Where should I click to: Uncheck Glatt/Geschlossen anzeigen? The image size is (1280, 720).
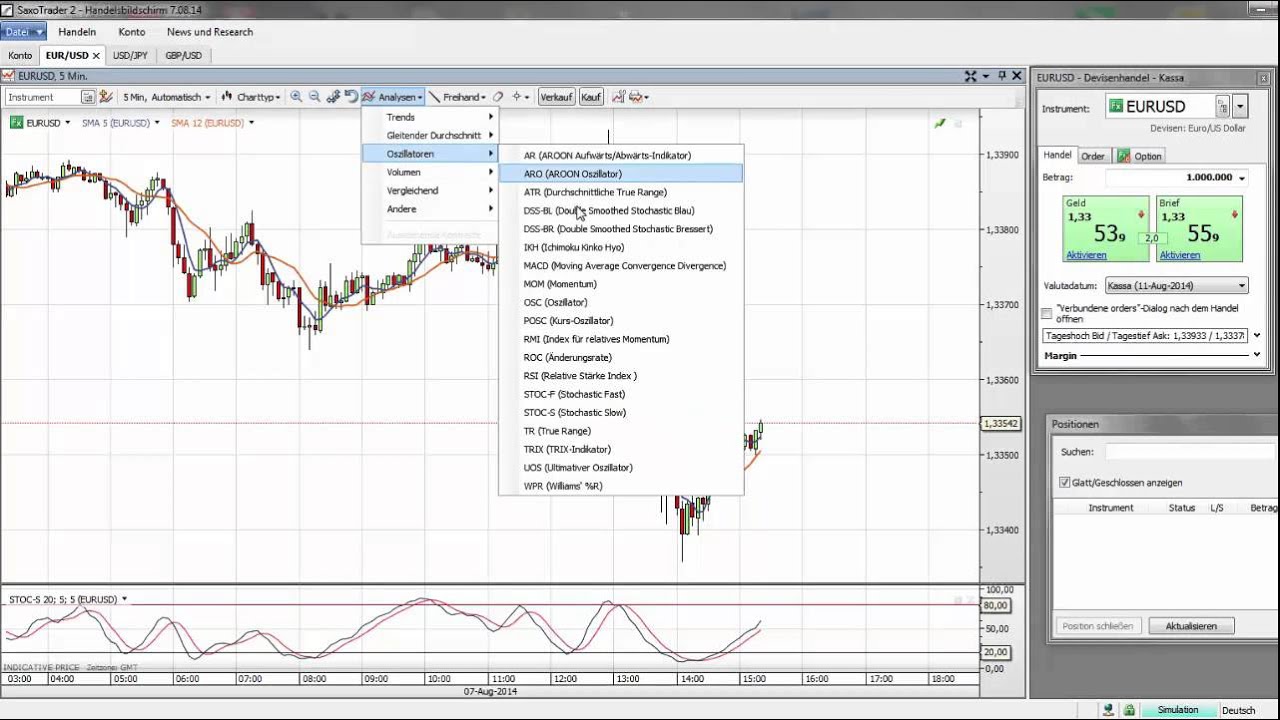(x=1064, y=482)
